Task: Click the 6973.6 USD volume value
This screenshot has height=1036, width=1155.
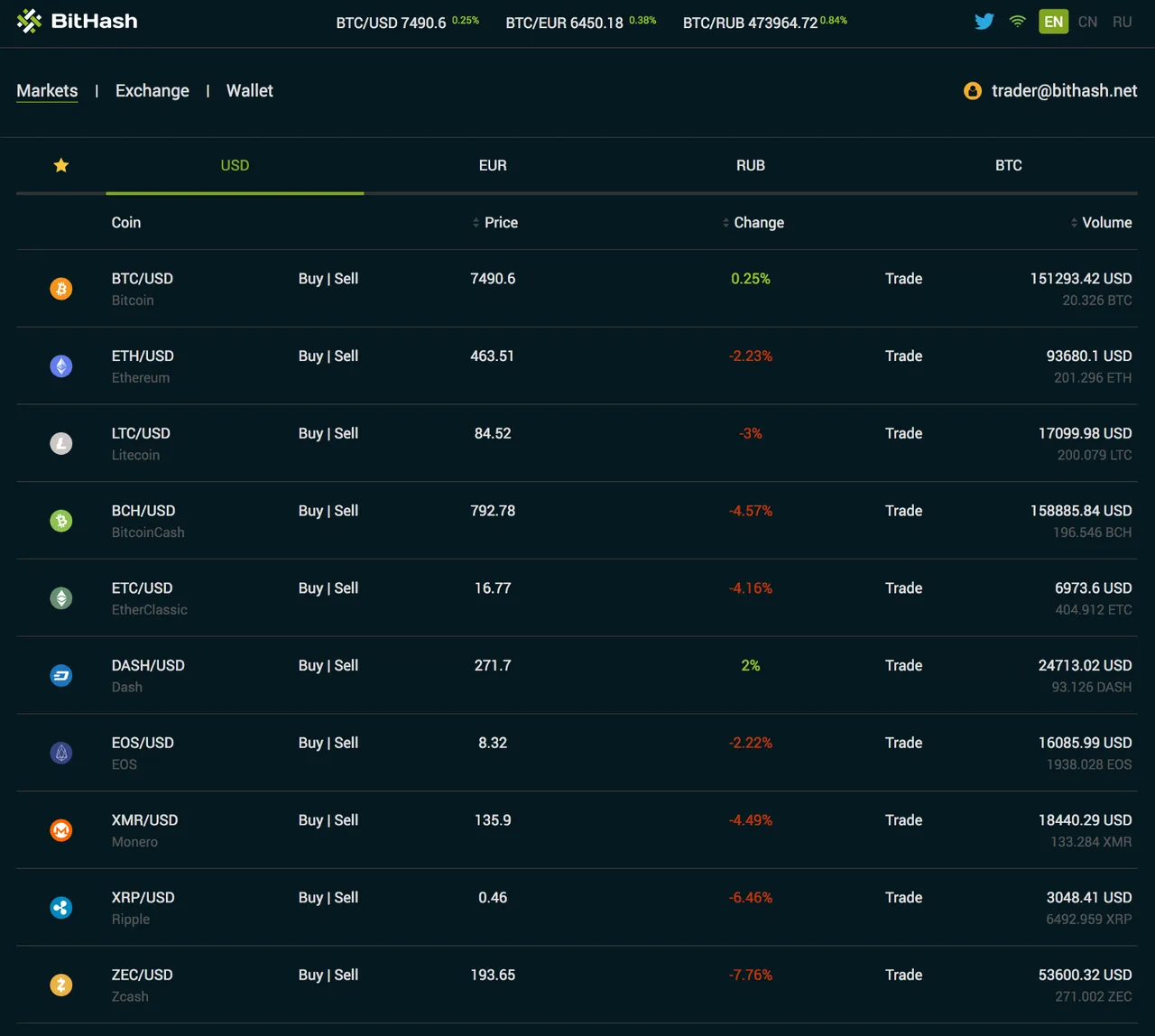Action: pyautogui.click(x=1093, y=588)
